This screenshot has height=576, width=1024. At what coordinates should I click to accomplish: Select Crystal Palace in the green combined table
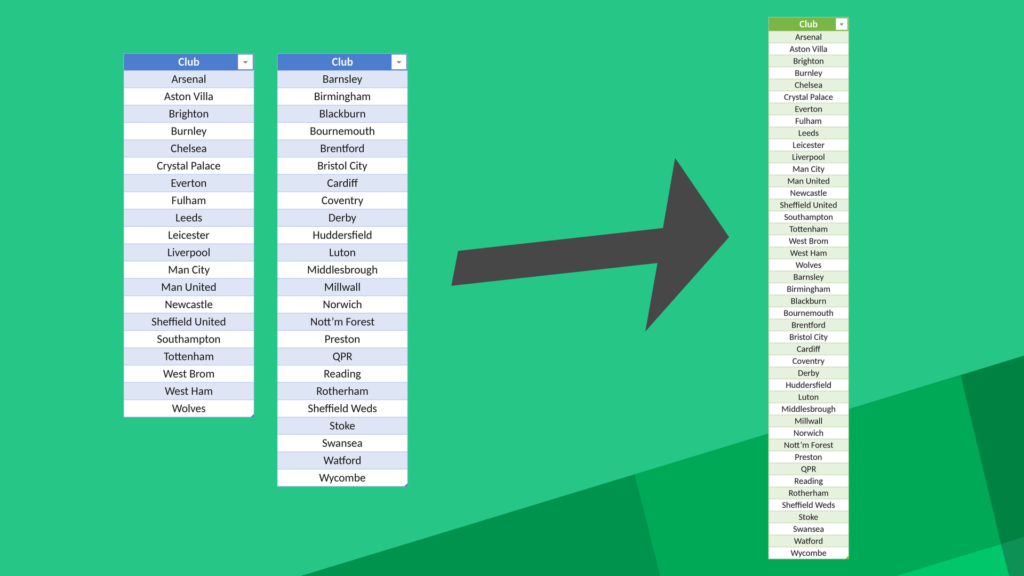point(808,97)
